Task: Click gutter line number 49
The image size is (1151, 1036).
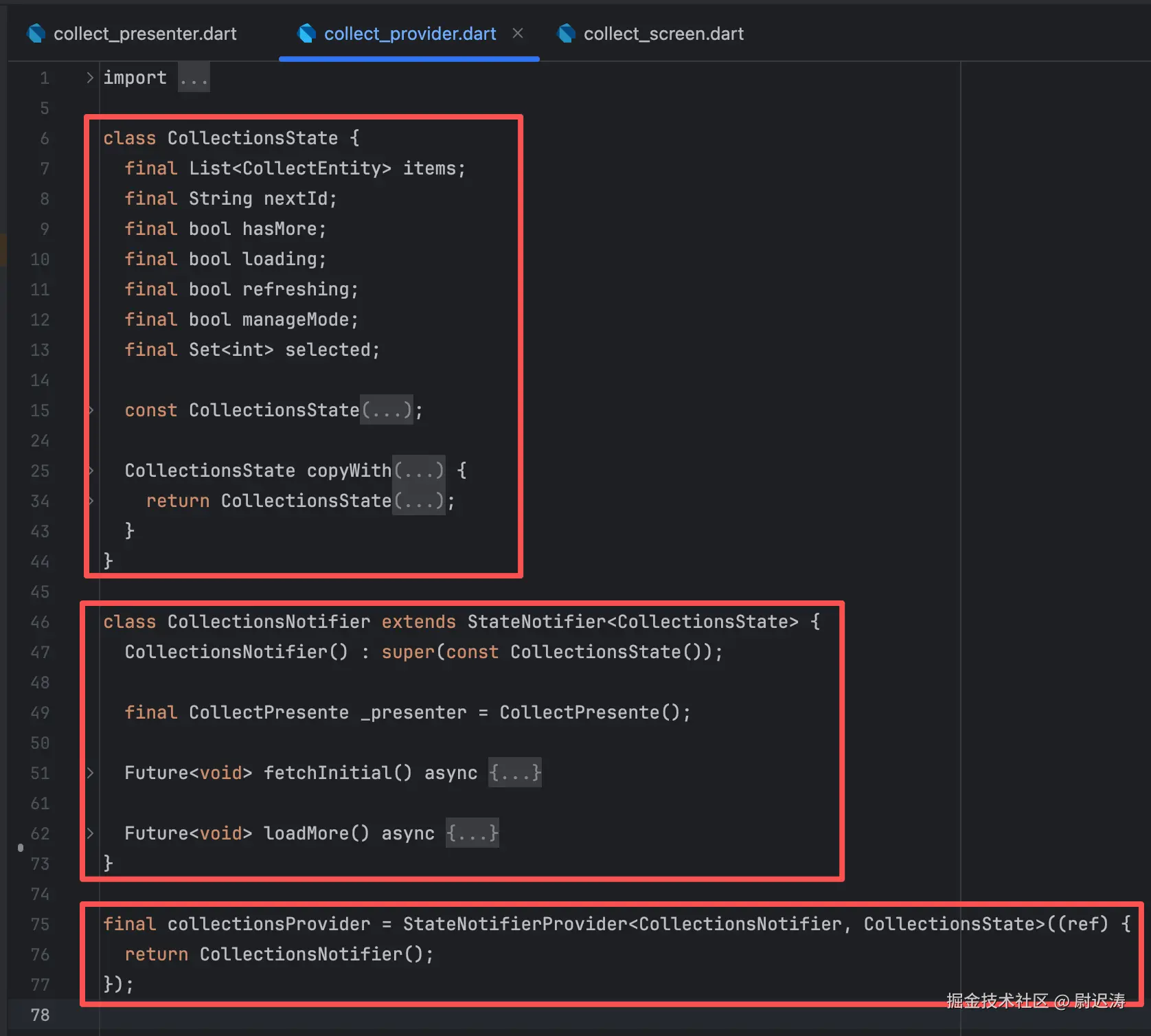Action: pyautogui.click(x=40, y=712)
